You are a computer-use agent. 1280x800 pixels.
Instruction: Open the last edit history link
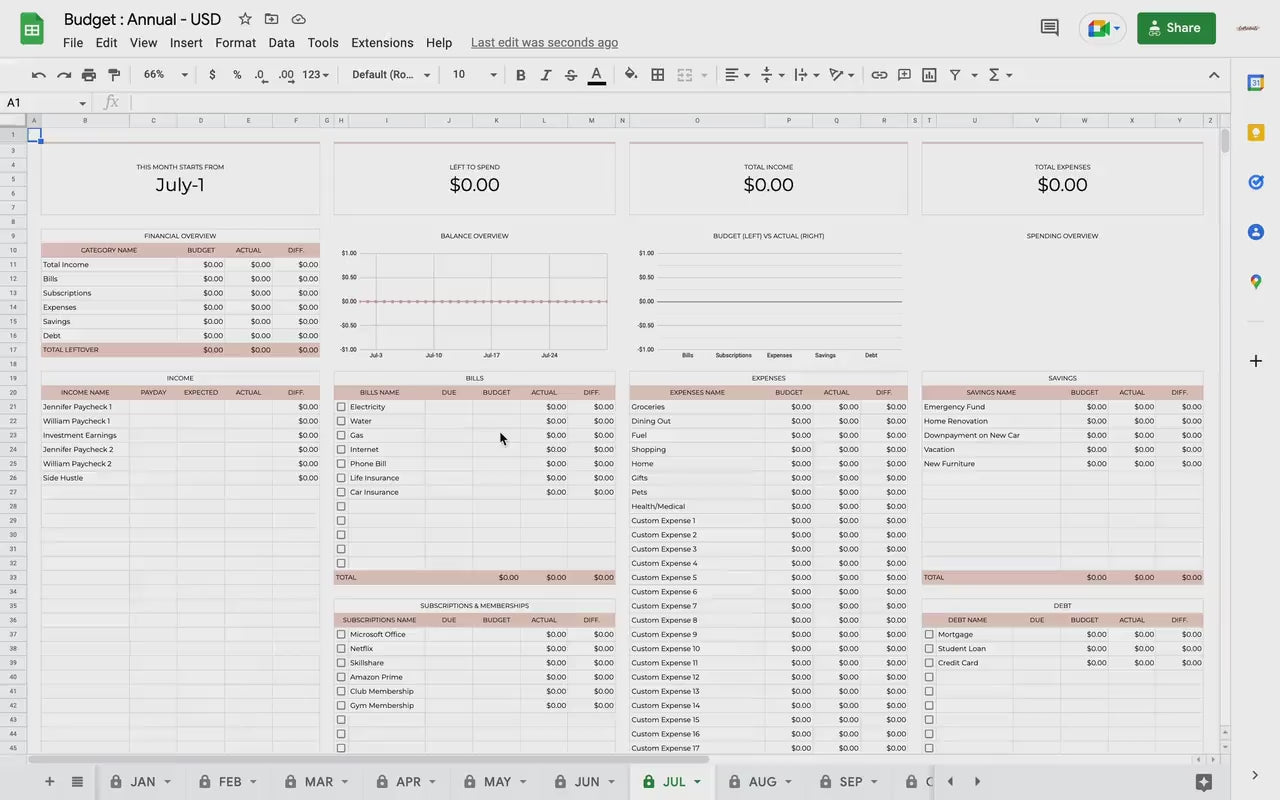(544, 43)
